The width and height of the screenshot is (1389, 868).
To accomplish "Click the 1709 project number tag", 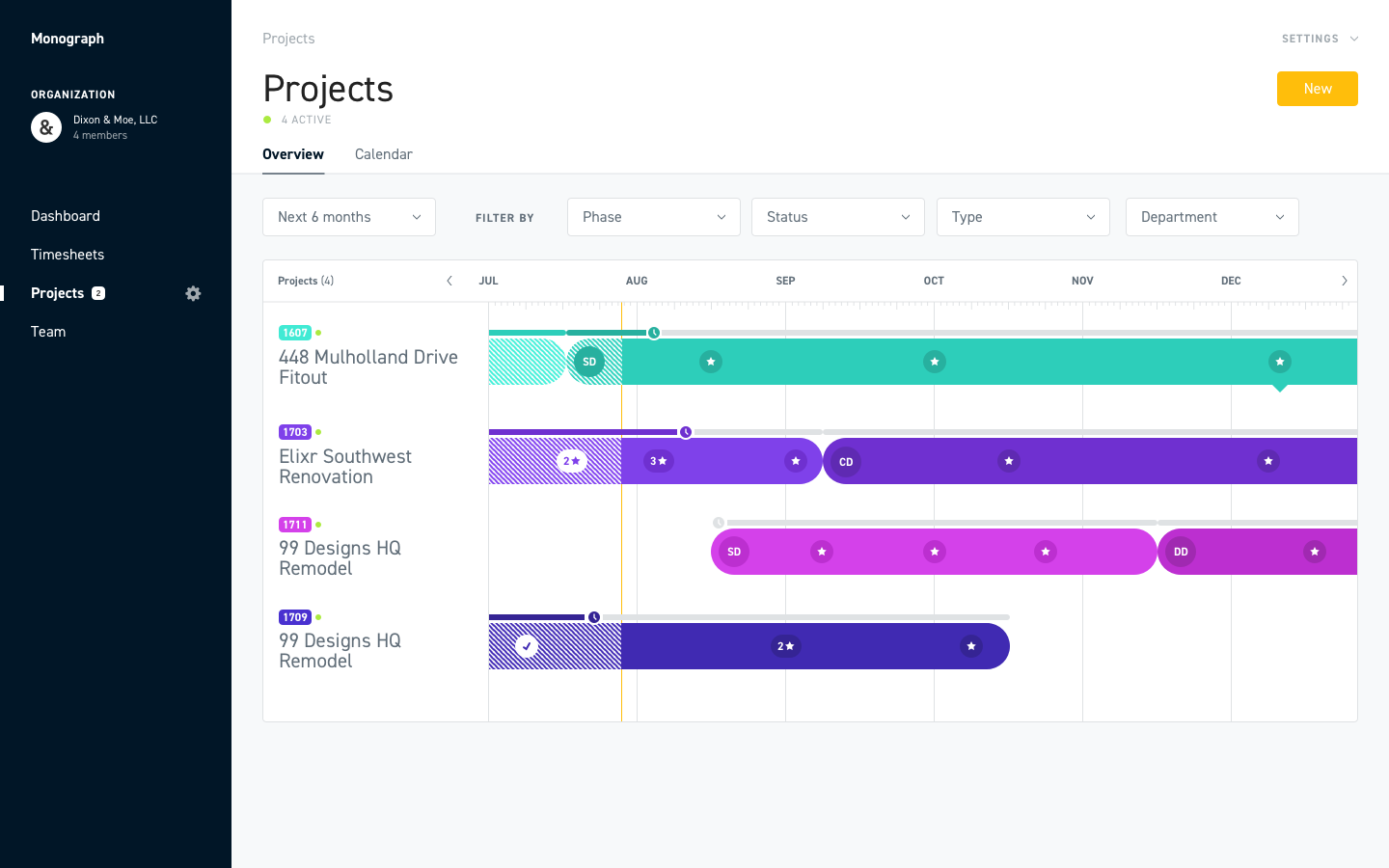I will 295,617.
